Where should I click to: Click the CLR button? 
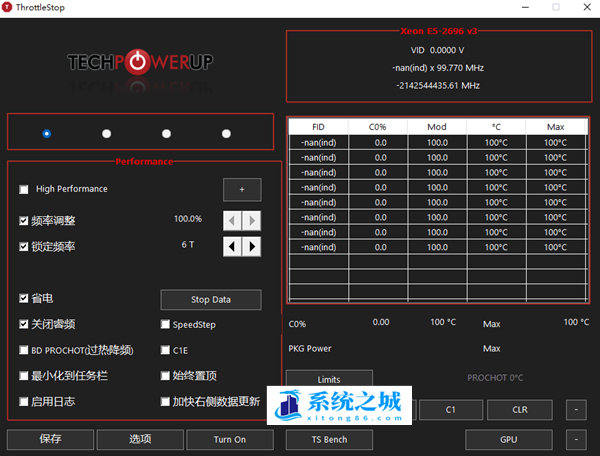point(520,410)
